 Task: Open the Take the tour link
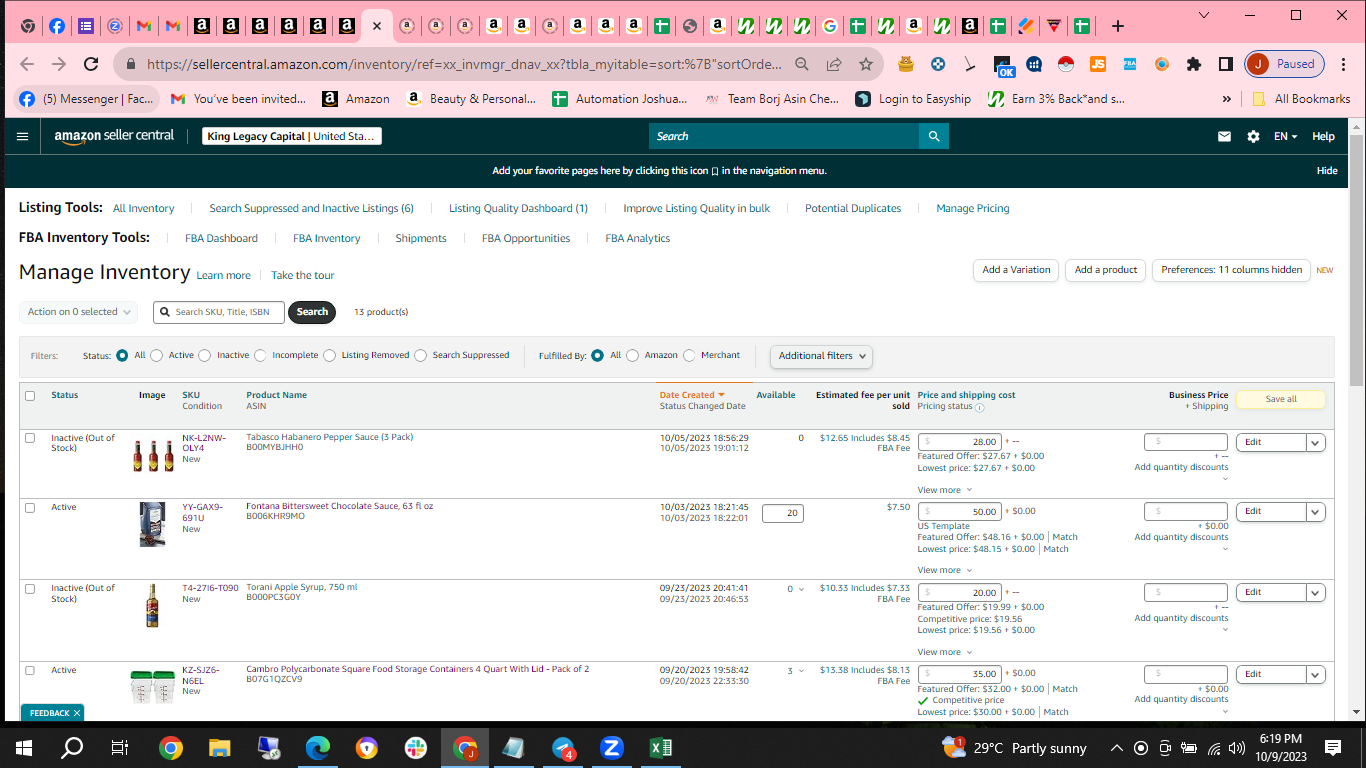click(303, 276)
